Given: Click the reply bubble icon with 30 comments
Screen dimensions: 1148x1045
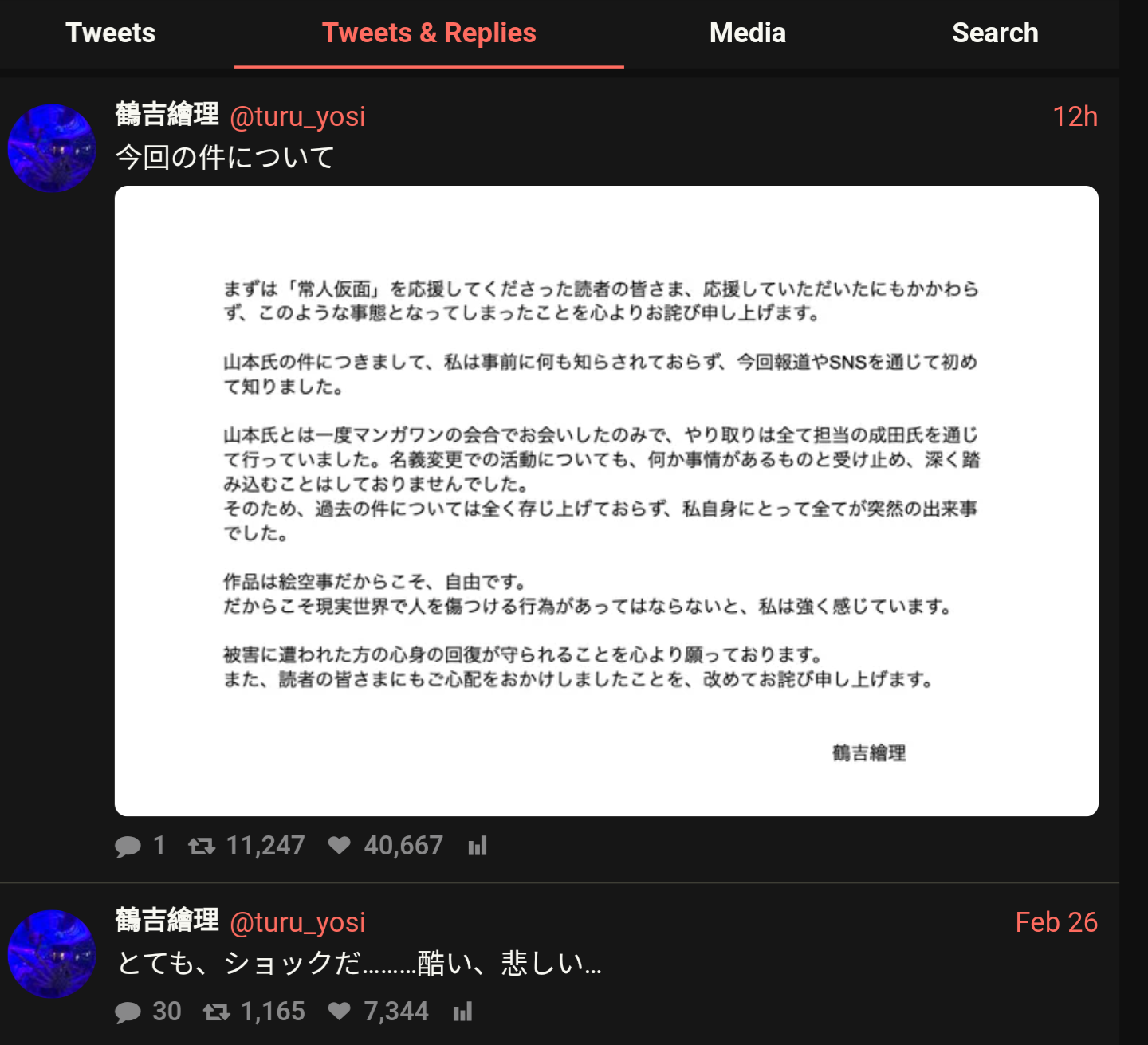Looking at the screenshot, I should [128, 1012].
